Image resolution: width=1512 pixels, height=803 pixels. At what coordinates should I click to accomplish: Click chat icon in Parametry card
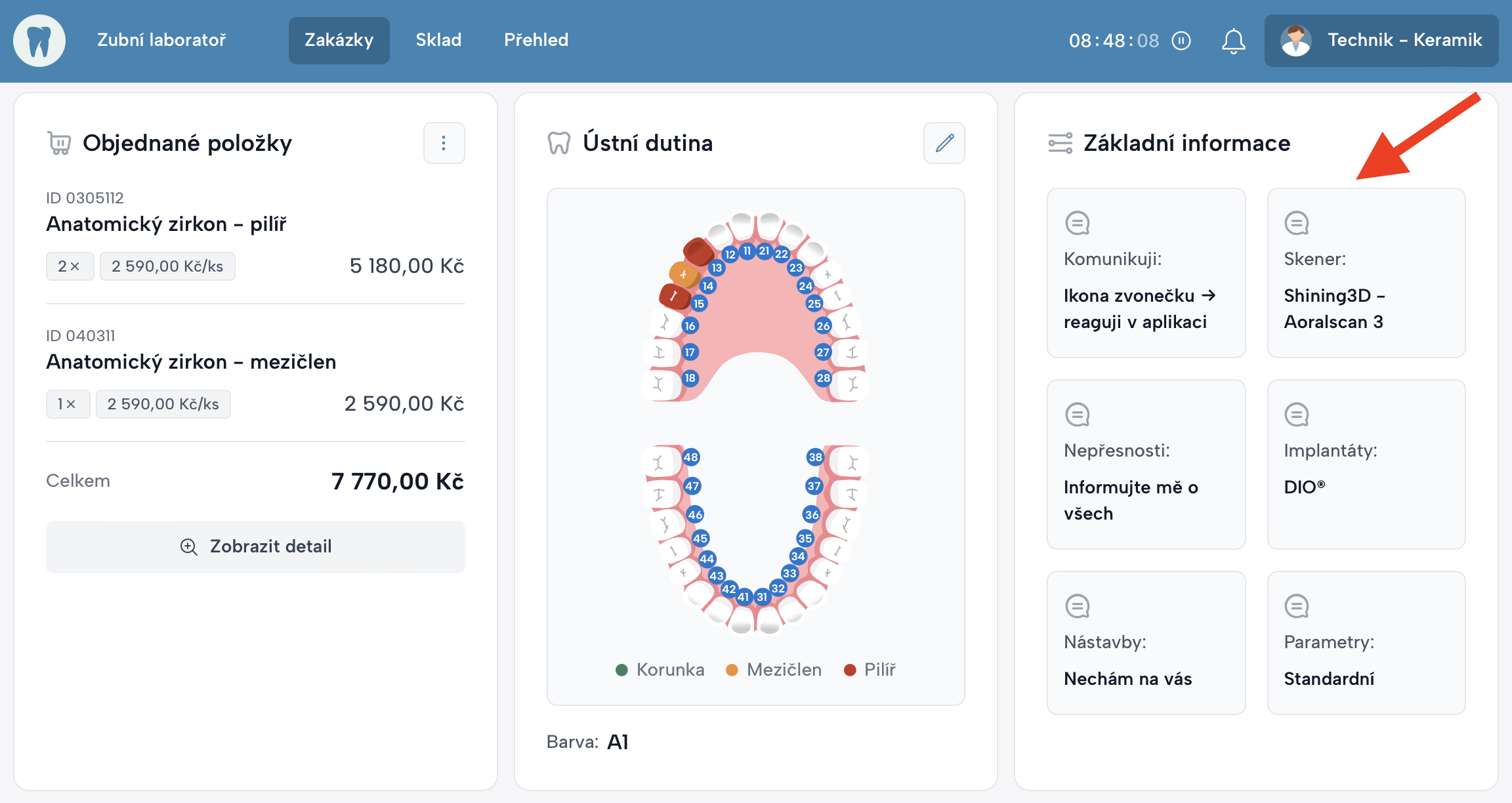[1296, 606]
